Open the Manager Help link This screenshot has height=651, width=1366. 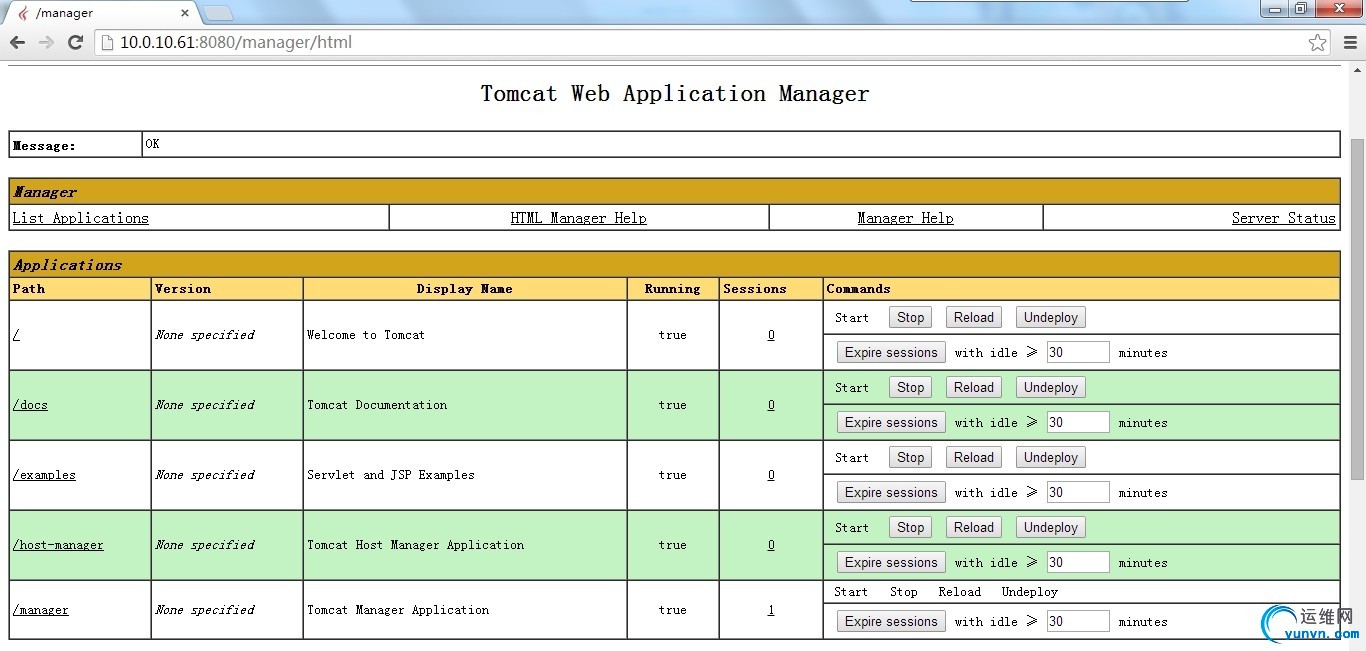(905, 218)
